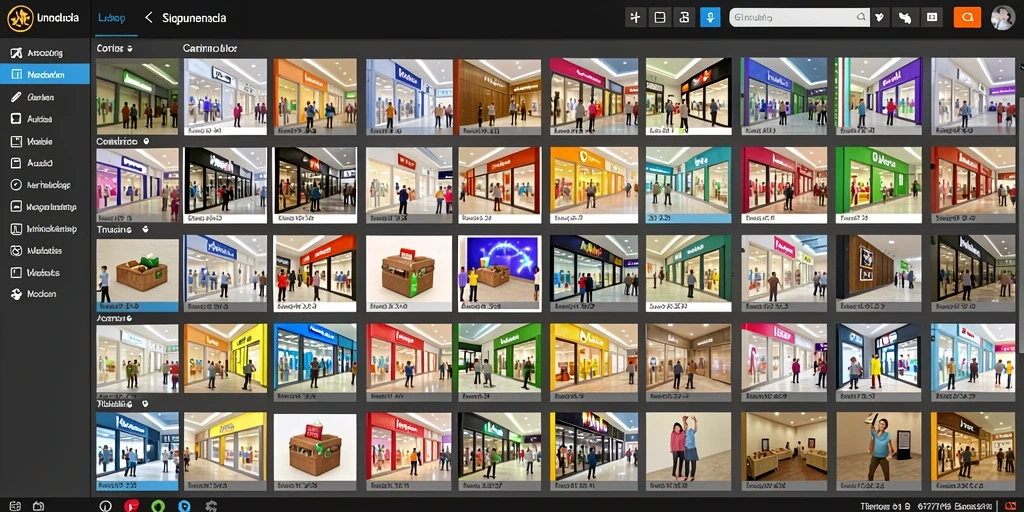This screenshot has height=512, width=1024.
Task: Click the red icon at bottom-right corner
Action: click(x=1010, y=505)
